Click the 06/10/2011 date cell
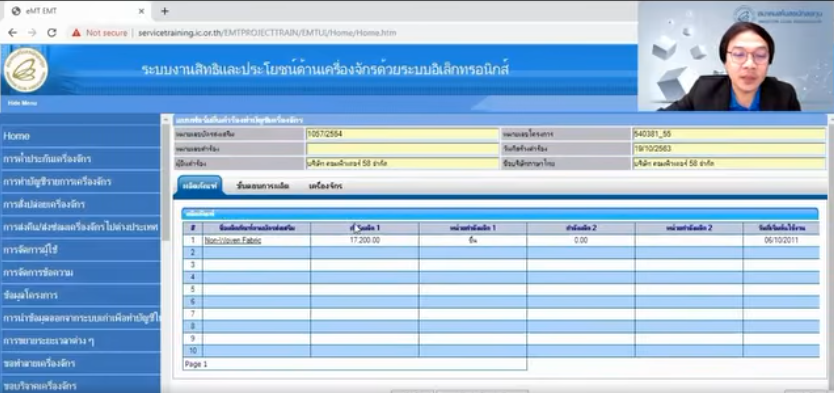The height and width of the screenshot is (393, 834). (x=781, y=240)
